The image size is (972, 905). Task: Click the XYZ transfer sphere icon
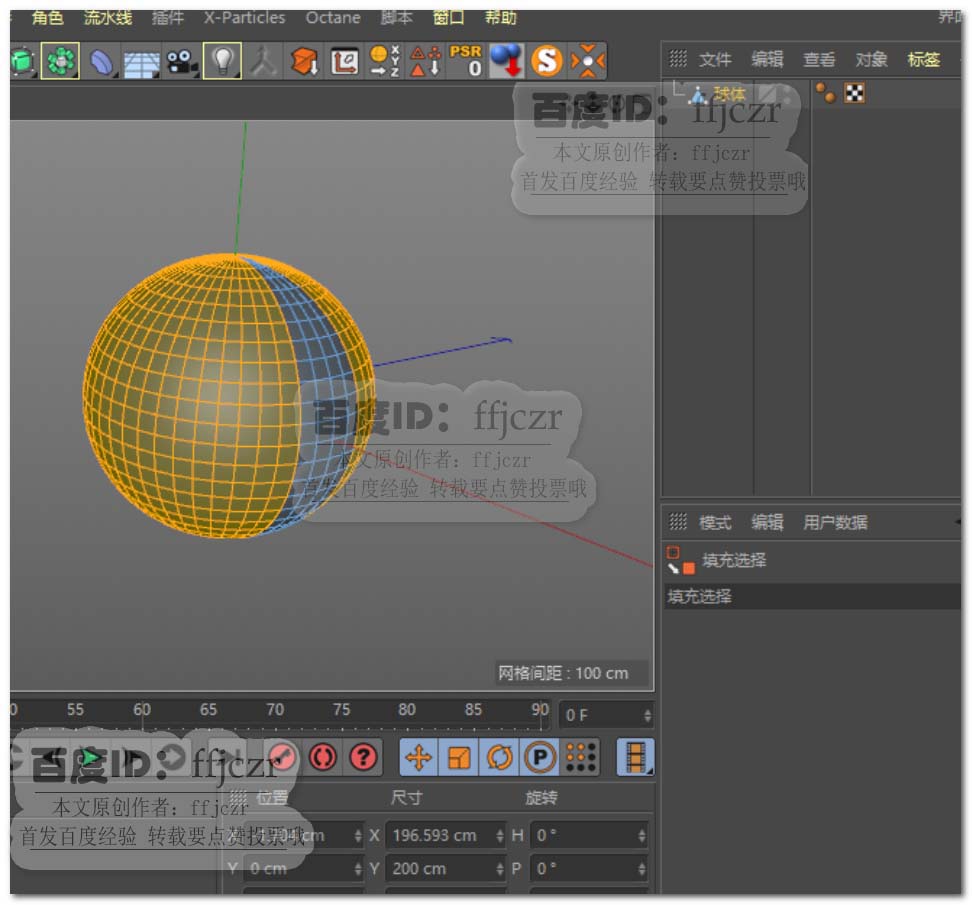384,61
